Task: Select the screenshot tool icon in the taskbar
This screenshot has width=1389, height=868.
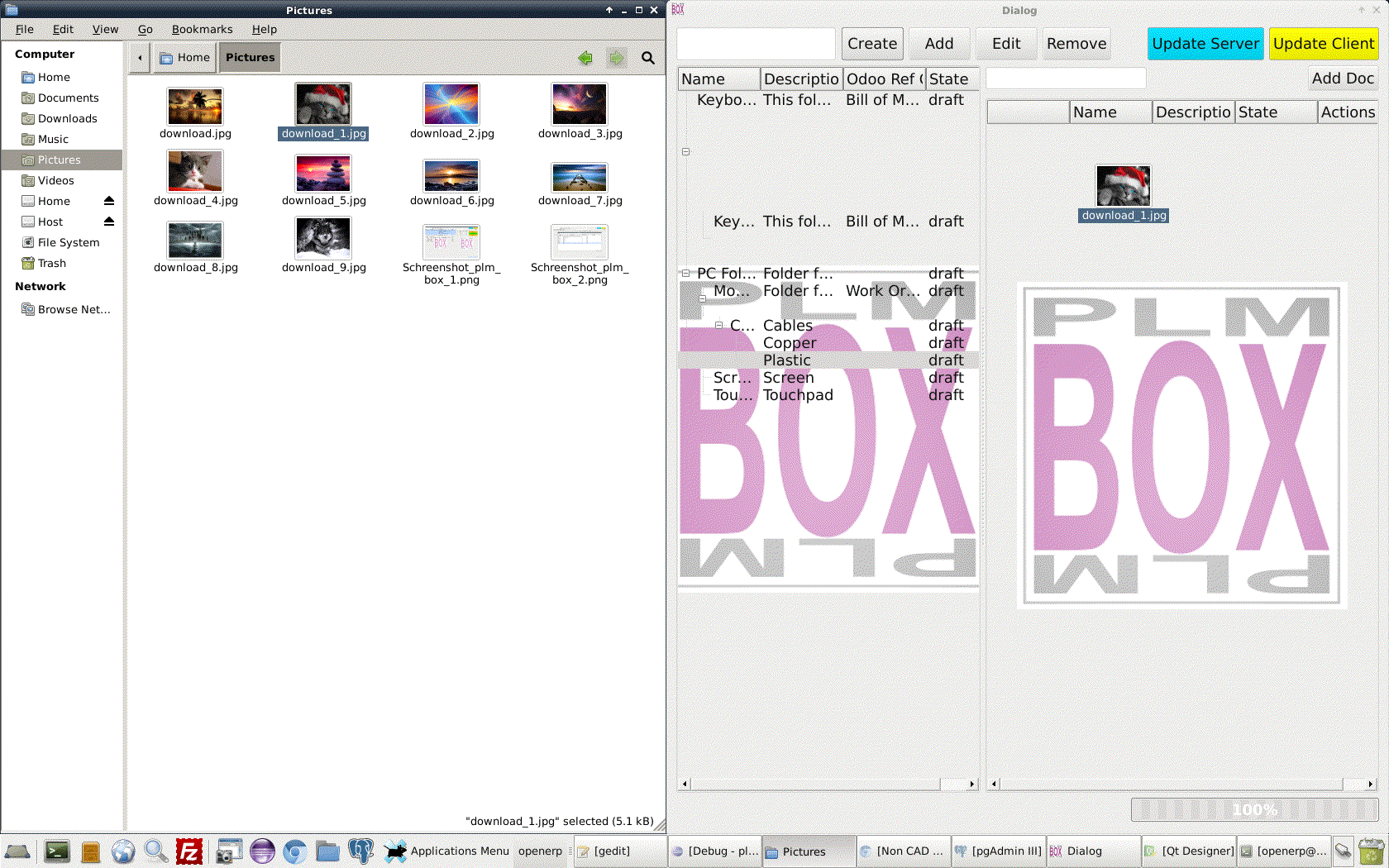Action: pyautogui.click(x=229, y=851)
